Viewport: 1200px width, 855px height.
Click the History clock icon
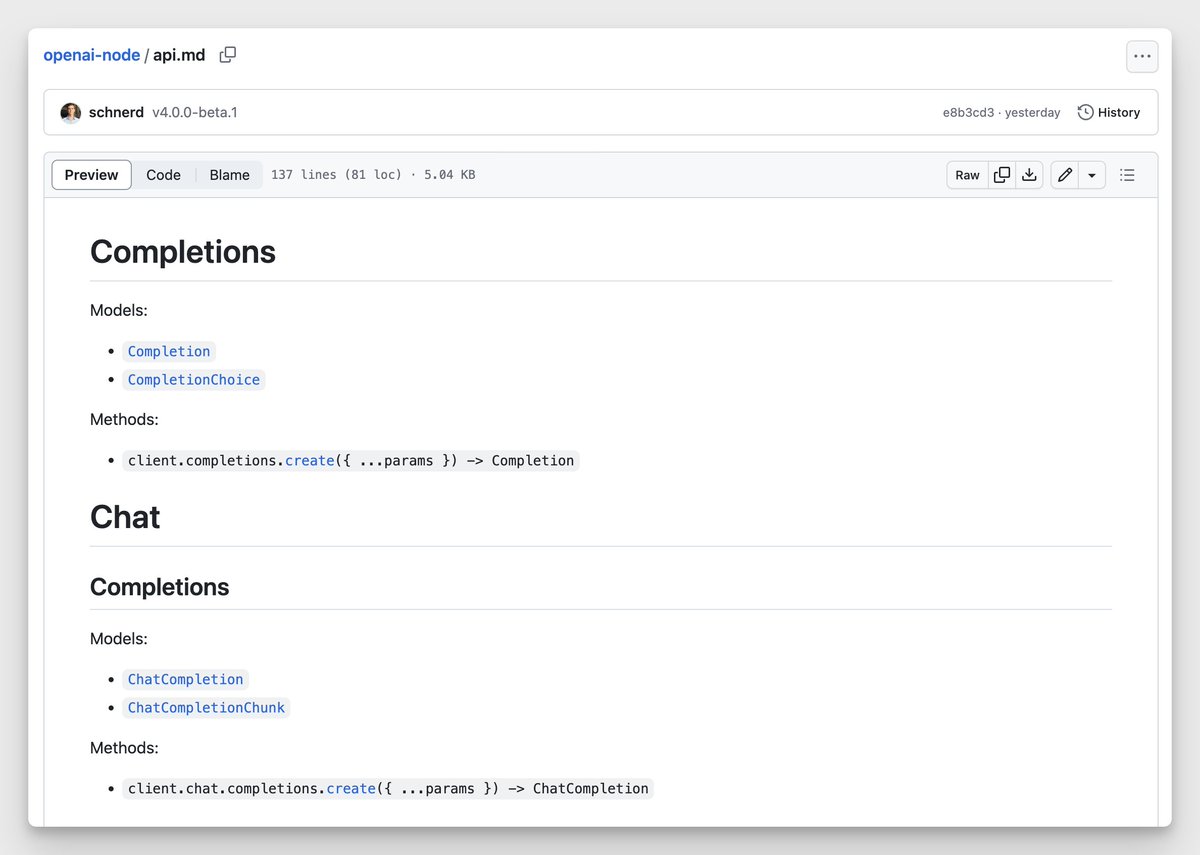pos(1085,112)
